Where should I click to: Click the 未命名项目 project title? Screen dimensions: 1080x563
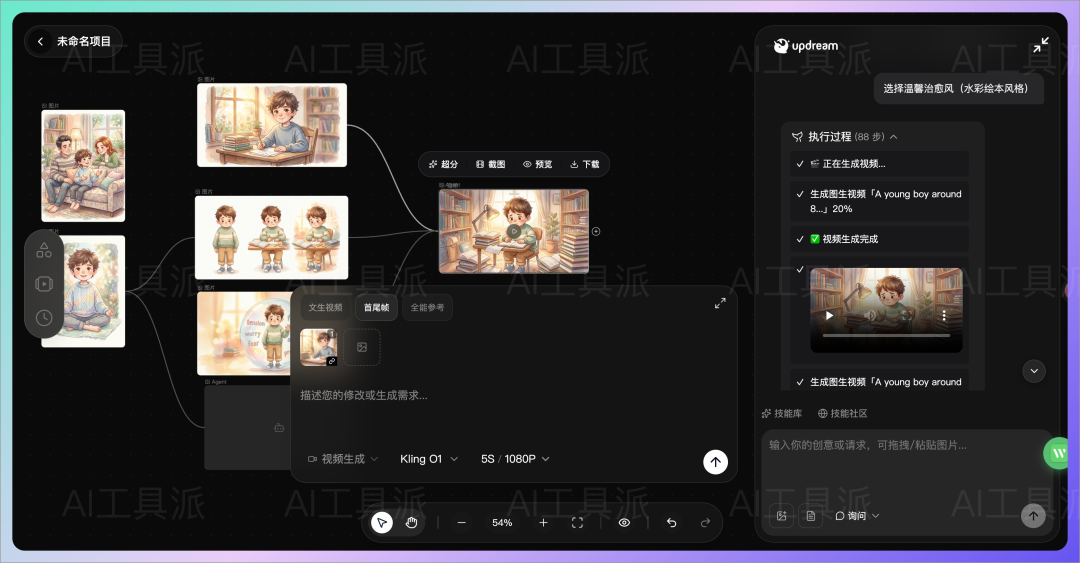coord(83,41)
